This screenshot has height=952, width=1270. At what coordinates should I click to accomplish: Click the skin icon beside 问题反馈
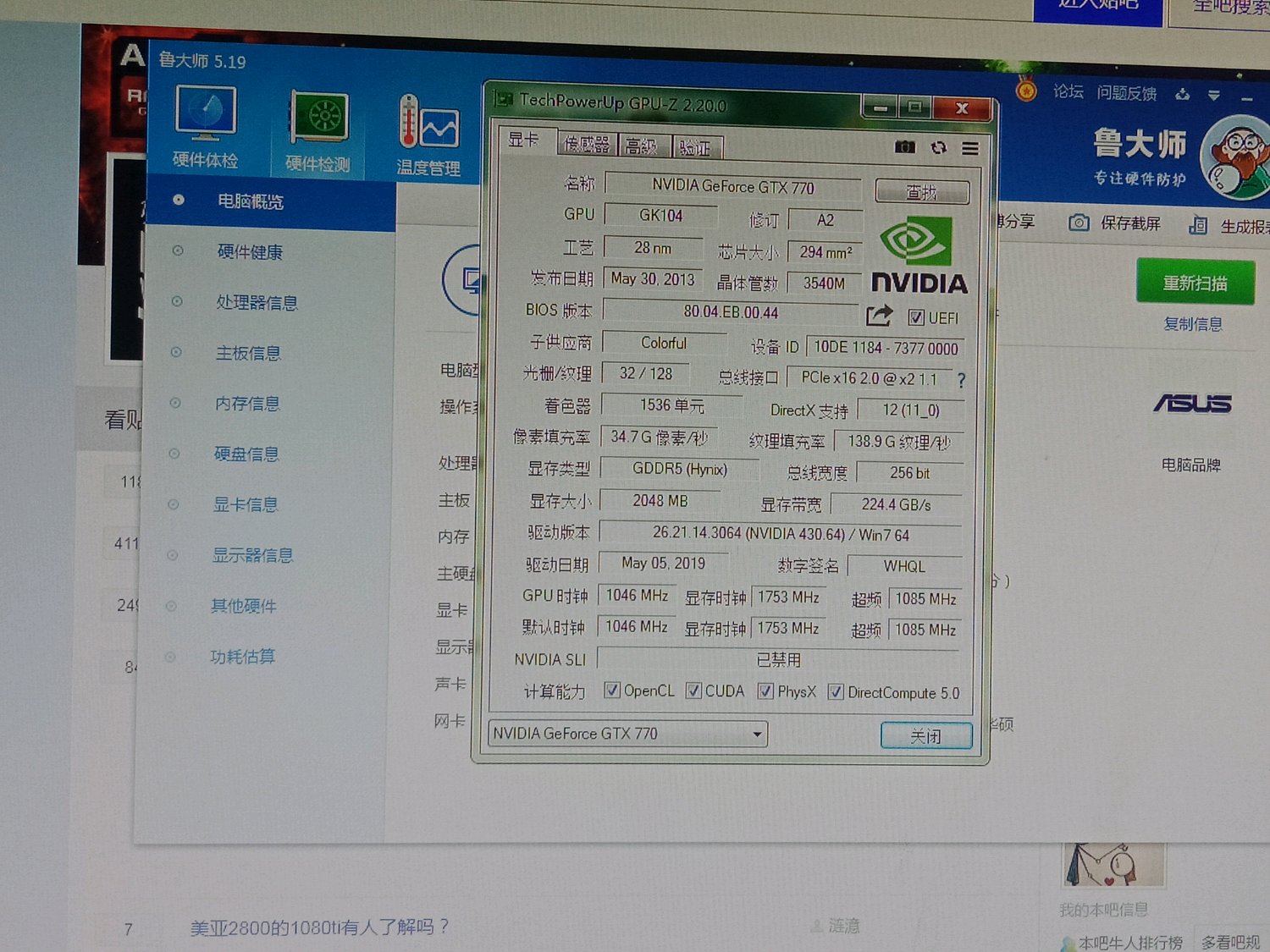[1182, 94]
